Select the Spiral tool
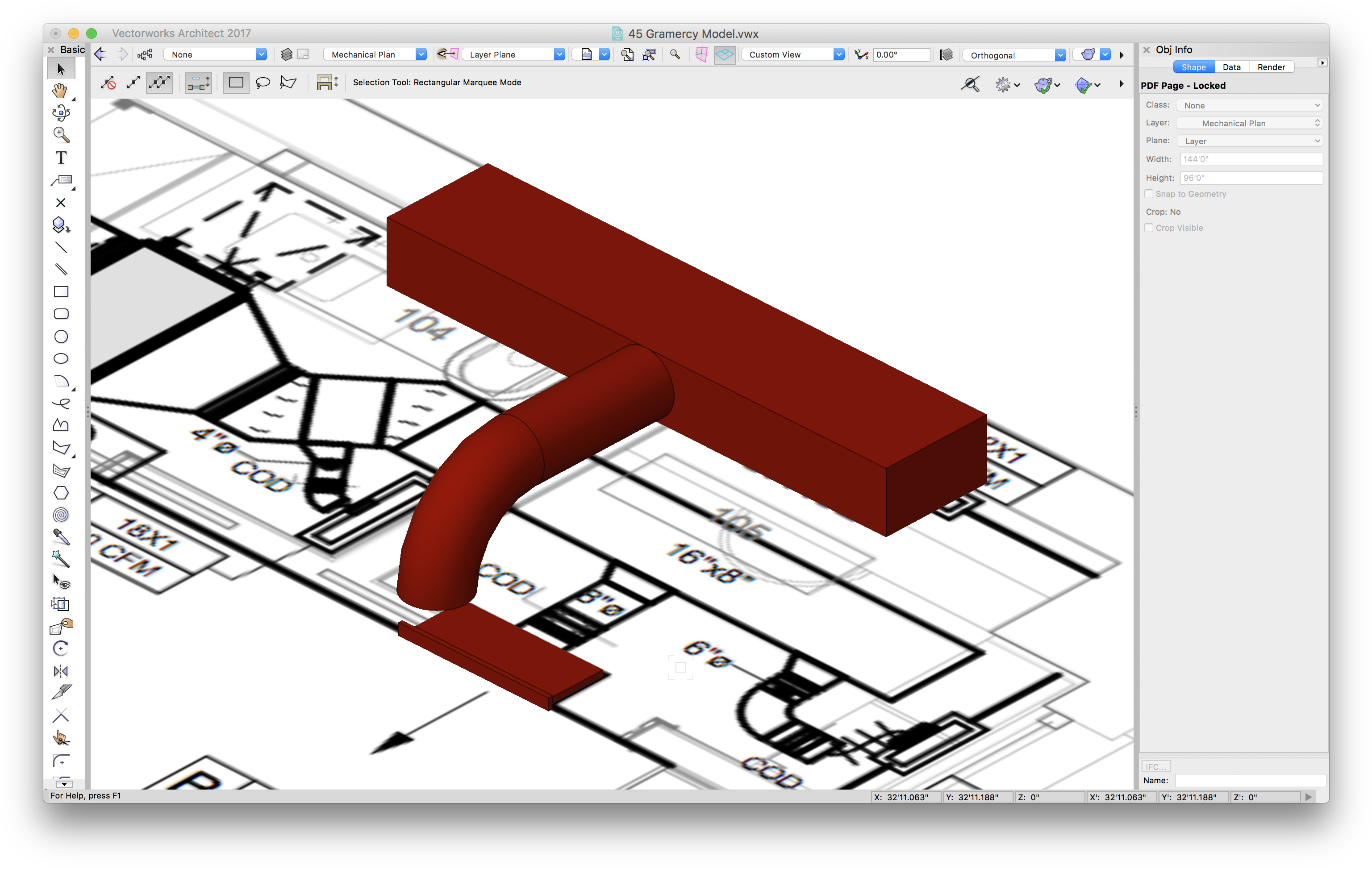1372x869 pixels. pos(60,515)
